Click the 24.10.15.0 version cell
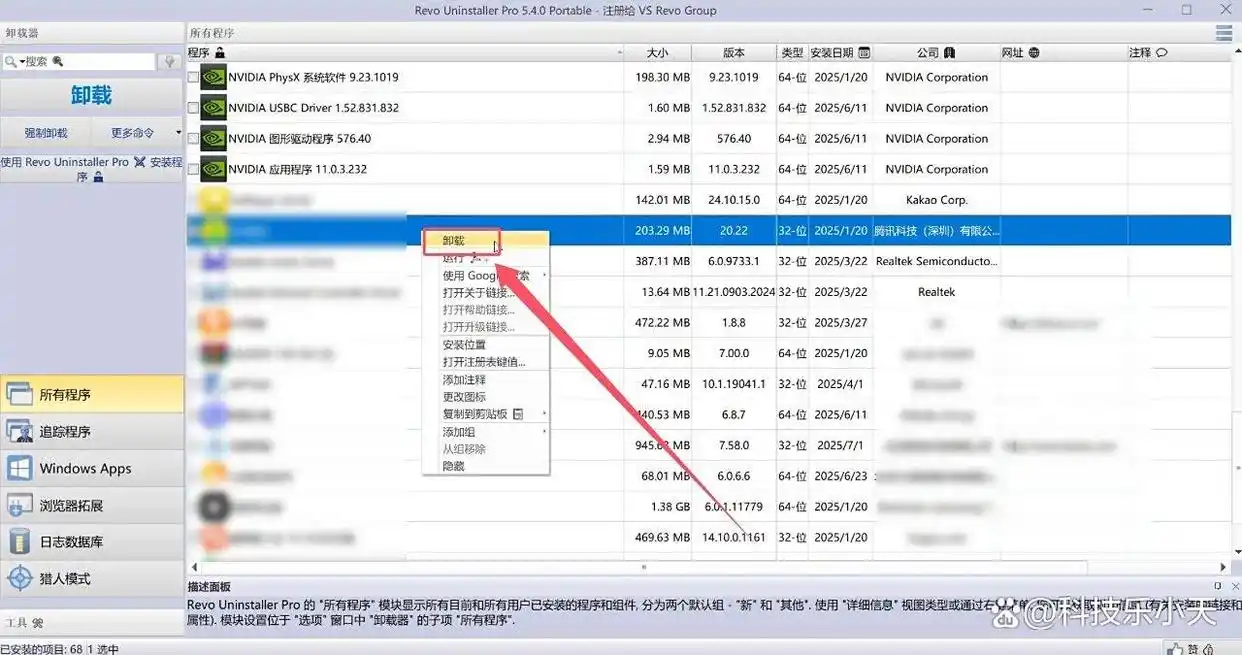Viewport: 1242px width, 655px height. point(734,200)
